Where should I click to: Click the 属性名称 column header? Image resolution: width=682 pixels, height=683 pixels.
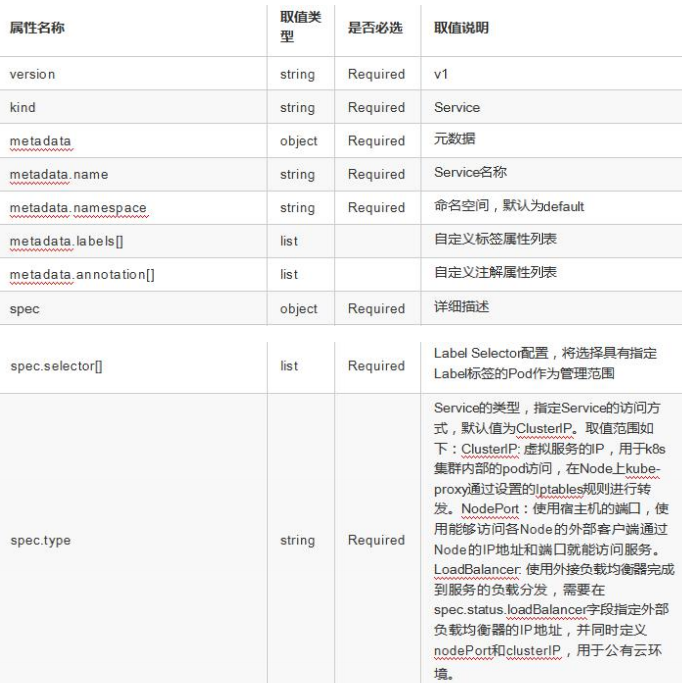coord(38,28)
